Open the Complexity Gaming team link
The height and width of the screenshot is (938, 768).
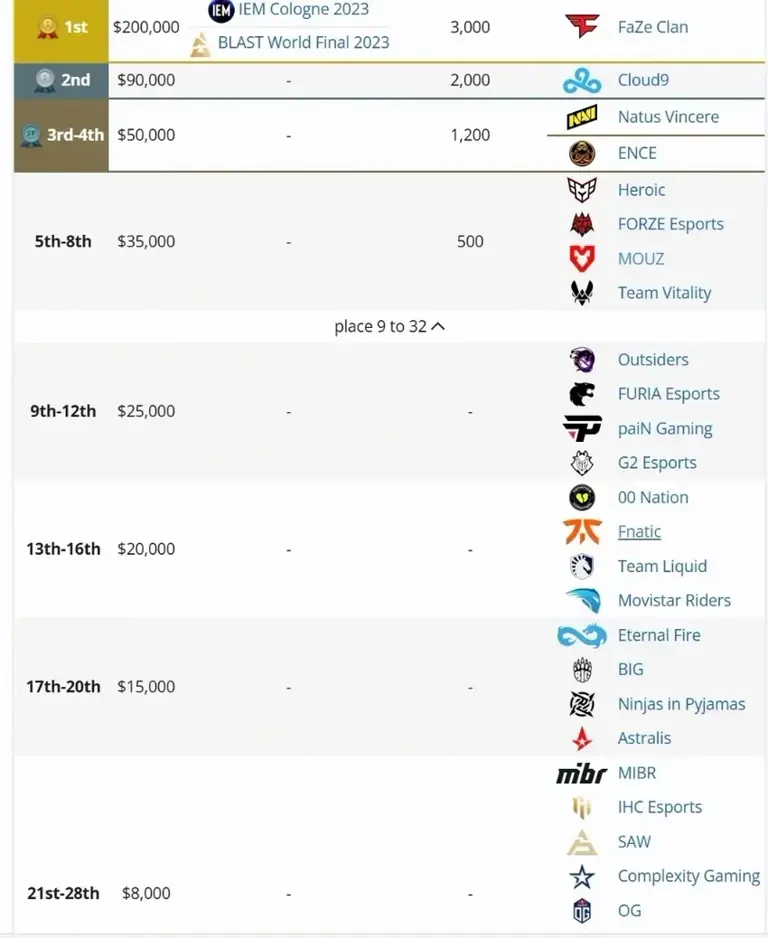[688, 876]
